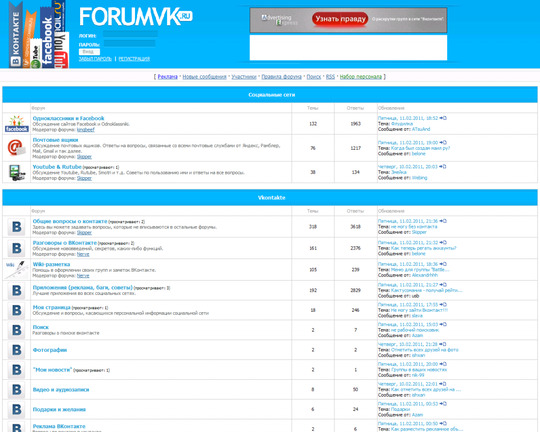Image resolution: width=540 pixels, height=432 pixels.
Task: Open the Социальные сети category header
Action: [271, 95]
